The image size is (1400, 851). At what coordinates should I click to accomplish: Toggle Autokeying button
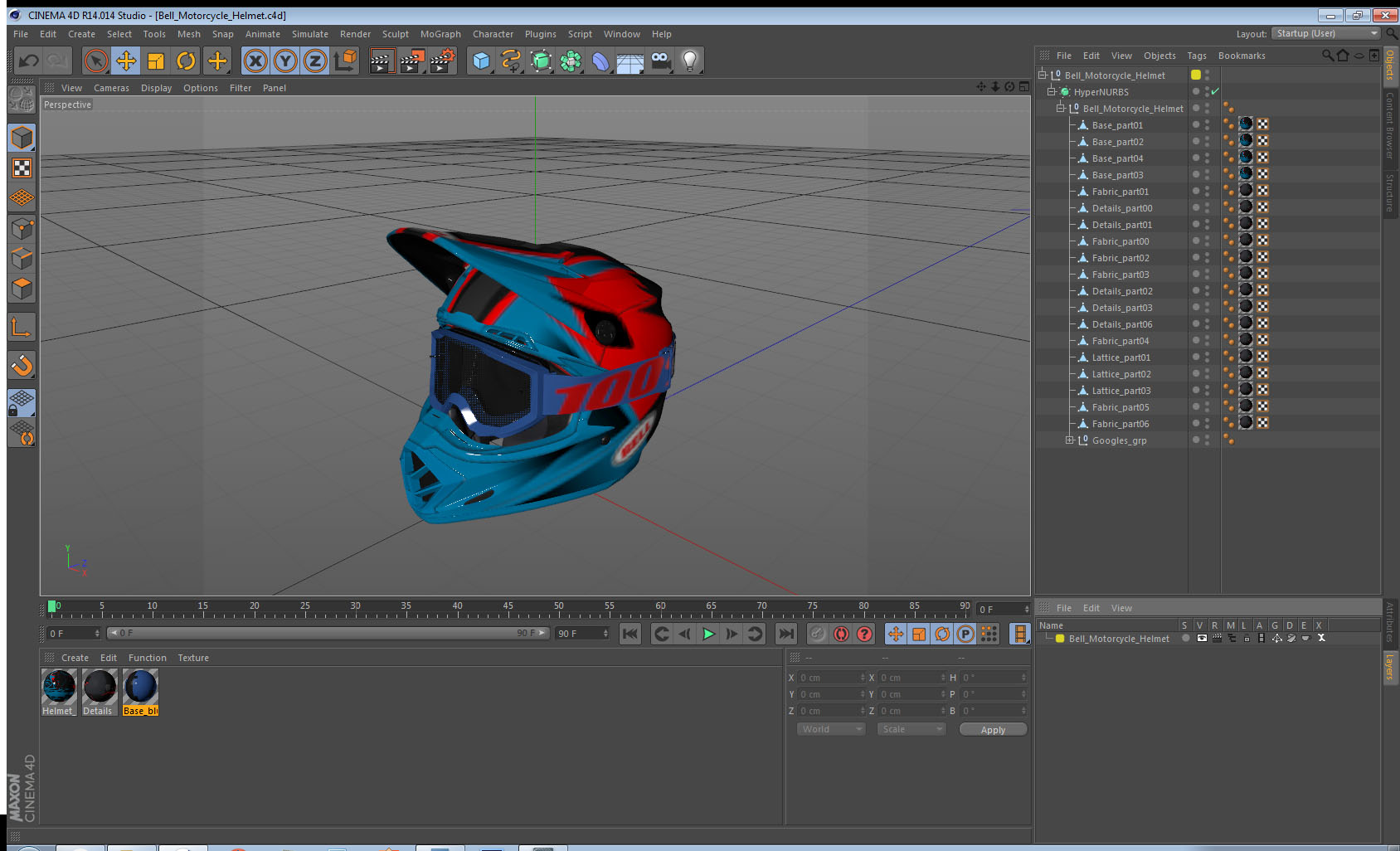[x=841, y=634]
